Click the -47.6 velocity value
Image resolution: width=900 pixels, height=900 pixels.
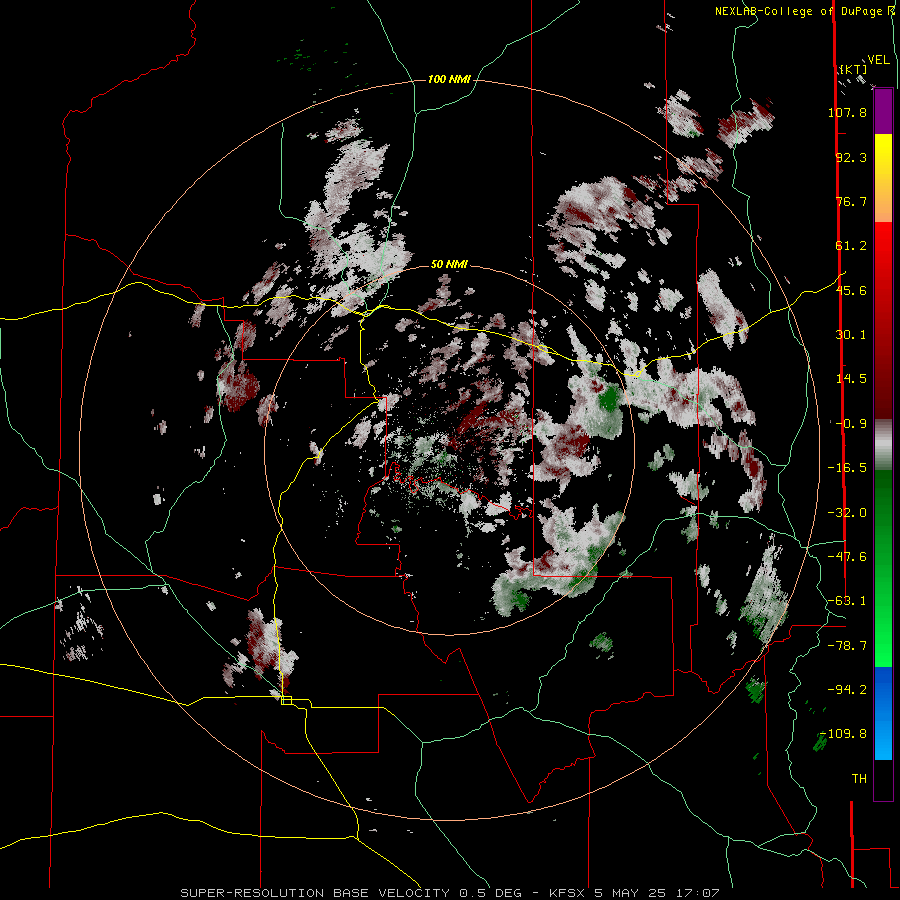pyautogui.click(x=847, y=557)
